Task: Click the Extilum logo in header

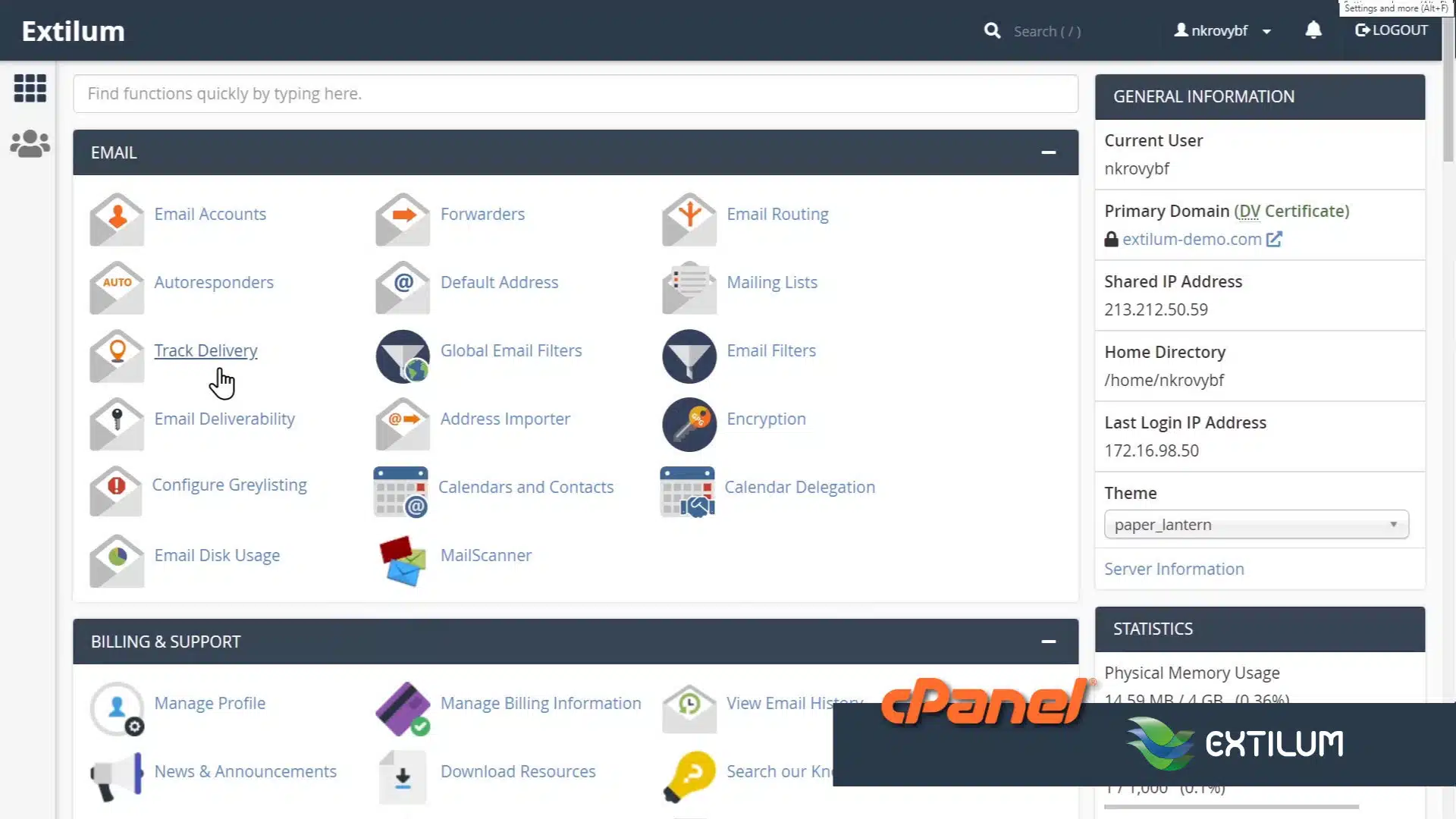Action: (x=73, y=31)
